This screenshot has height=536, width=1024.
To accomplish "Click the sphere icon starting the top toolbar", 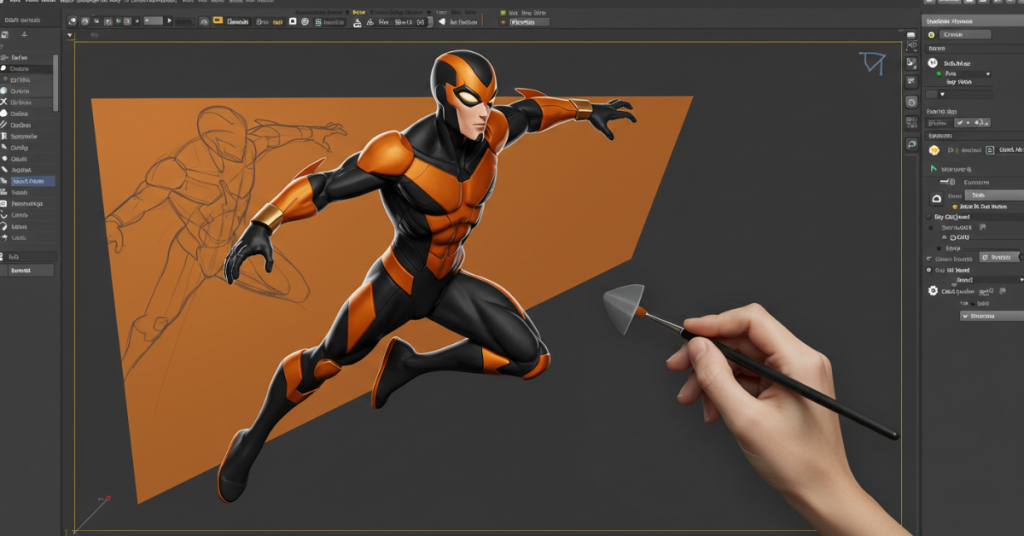I will point(72,22).
